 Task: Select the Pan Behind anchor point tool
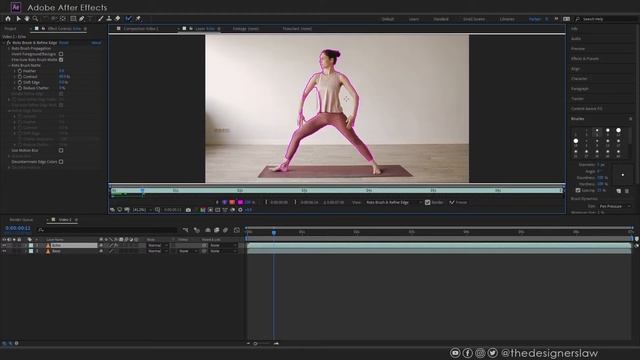pos(62,19)
